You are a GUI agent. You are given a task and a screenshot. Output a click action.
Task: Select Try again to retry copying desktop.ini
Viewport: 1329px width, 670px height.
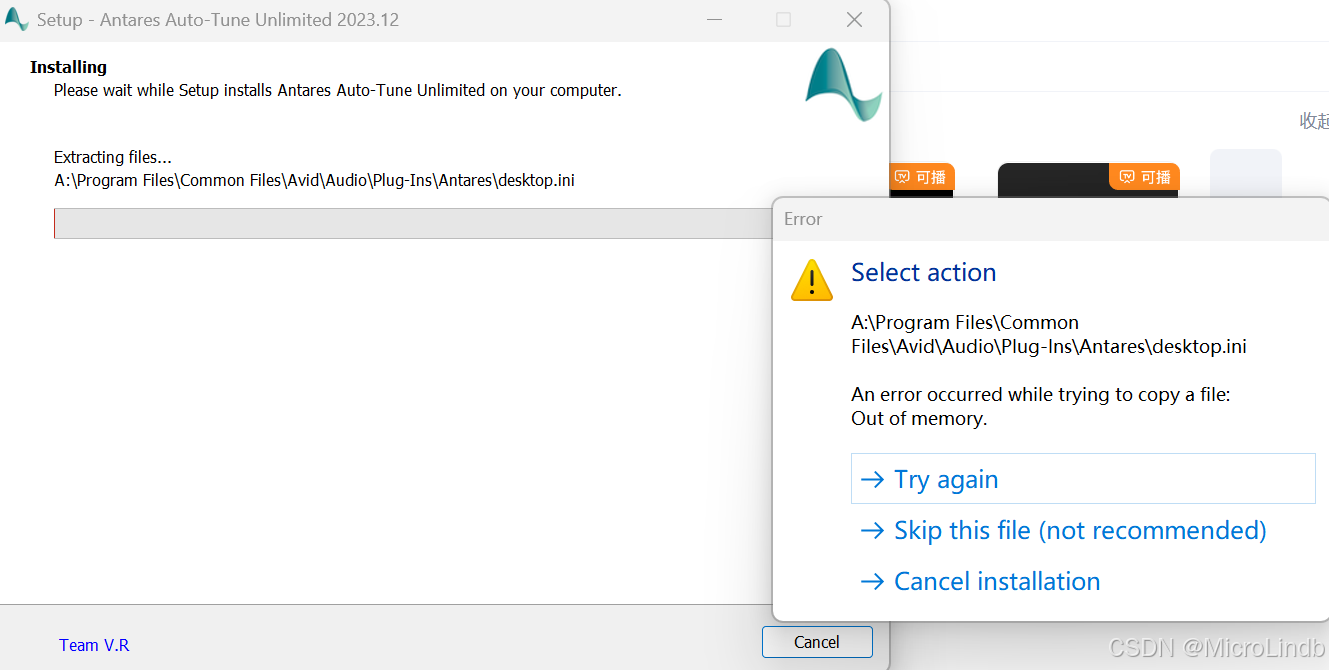[x=944, y=479]
